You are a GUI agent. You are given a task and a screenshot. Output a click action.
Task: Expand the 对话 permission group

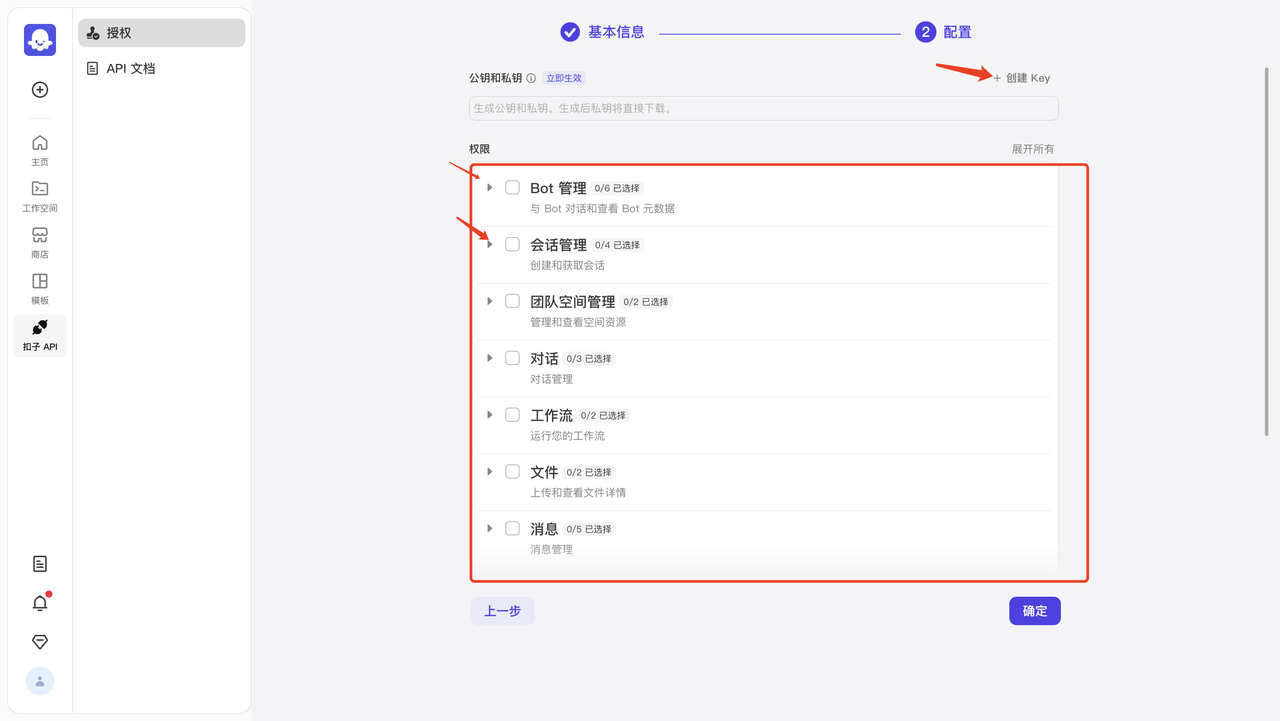(x=490, y=358)
